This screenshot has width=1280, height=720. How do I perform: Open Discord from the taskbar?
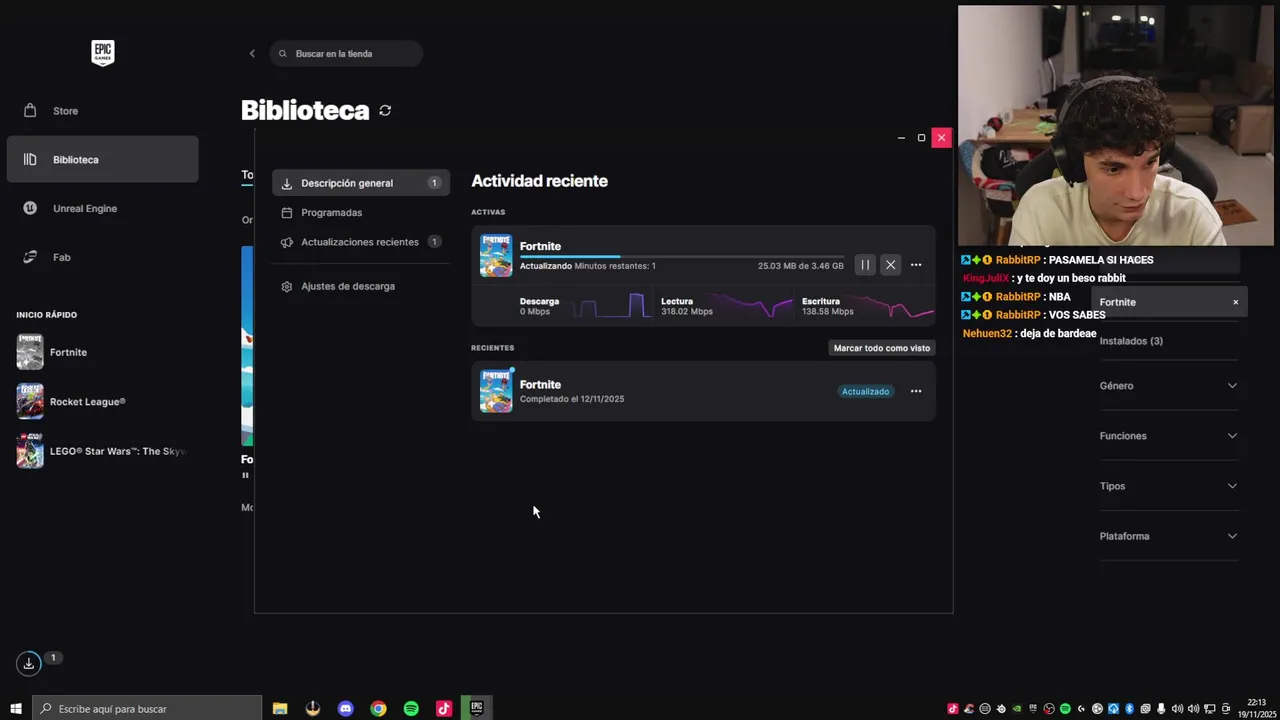(x=346, y=708)
